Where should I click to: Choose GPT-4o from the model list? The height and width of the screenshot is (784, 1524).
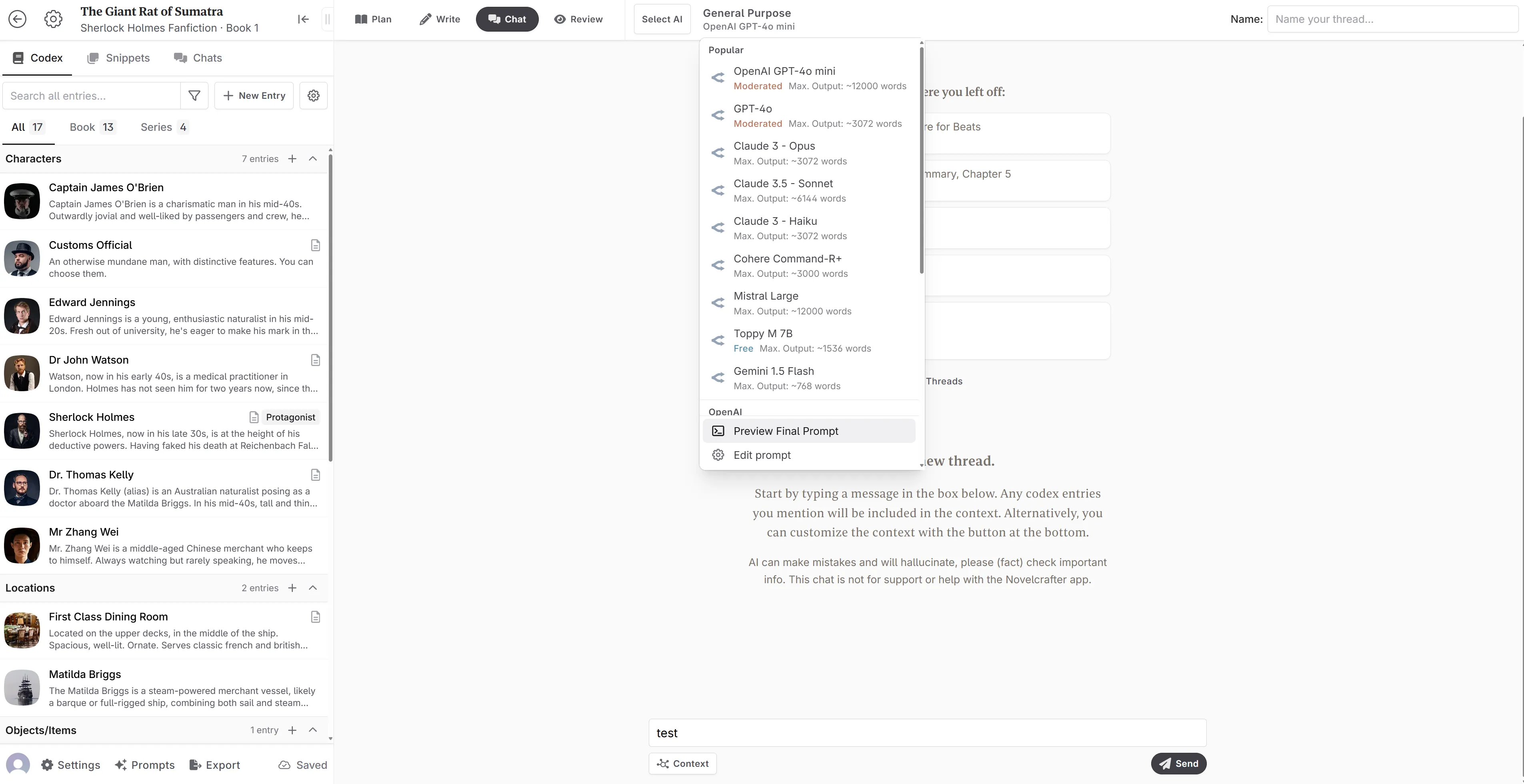click(x=809, y=115)
